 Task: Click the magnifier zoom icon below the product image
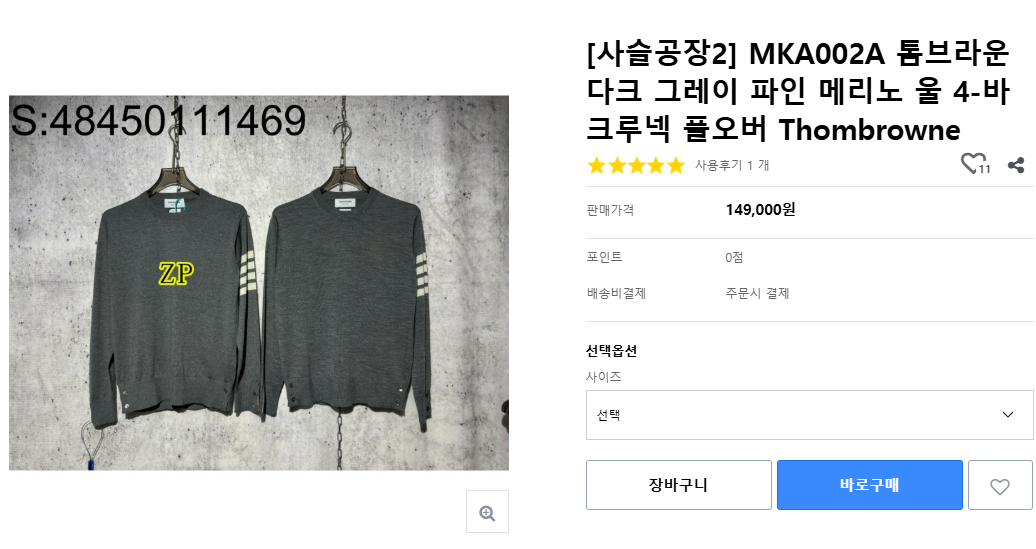[487, 512]
